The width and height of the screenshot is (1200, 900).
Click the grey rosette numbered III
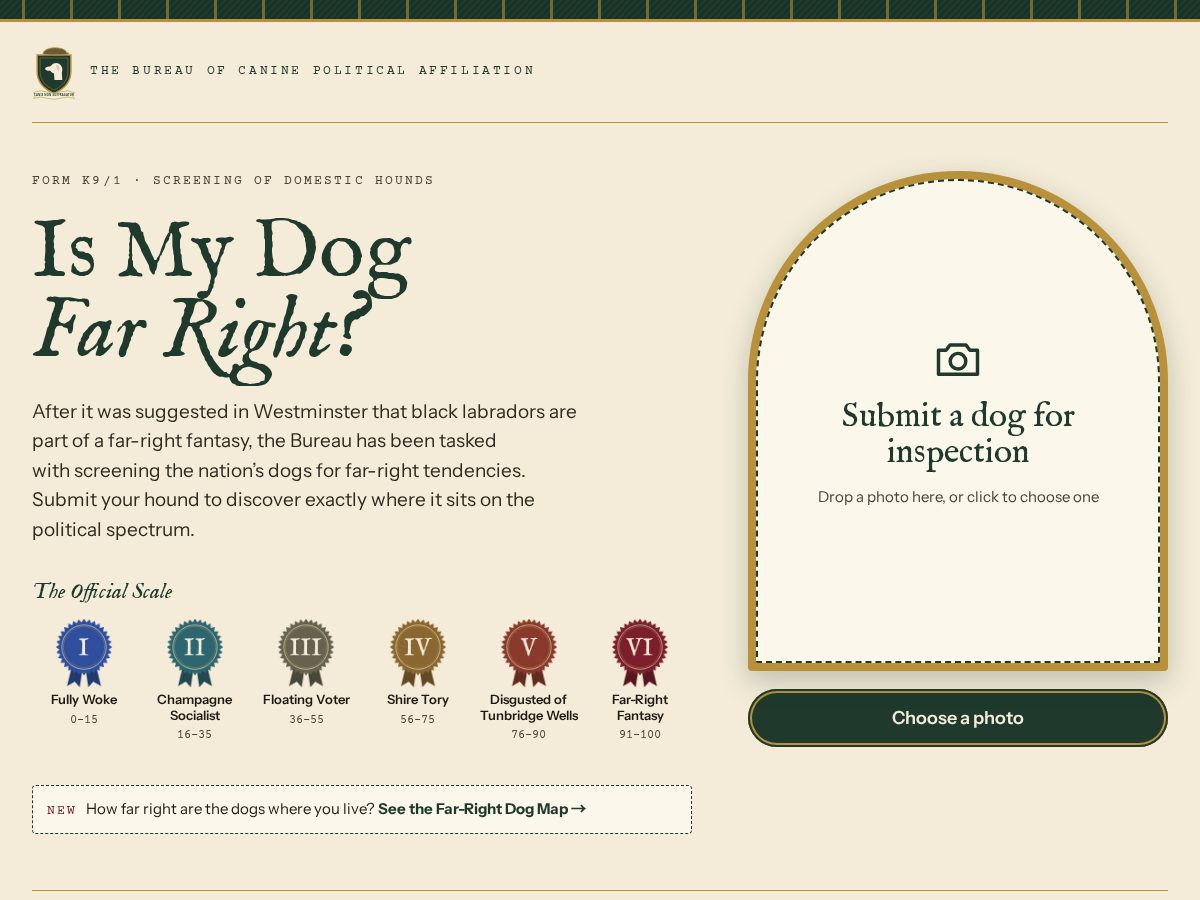[x=306, y=652]
